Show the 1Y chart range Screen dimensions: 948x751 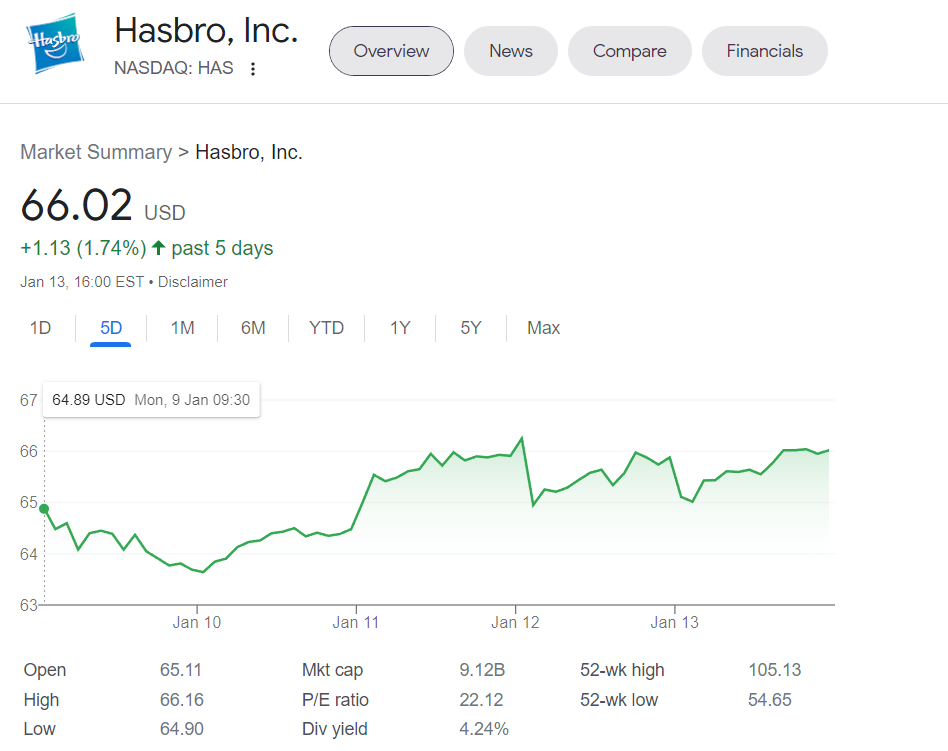[x=400, y=328]
